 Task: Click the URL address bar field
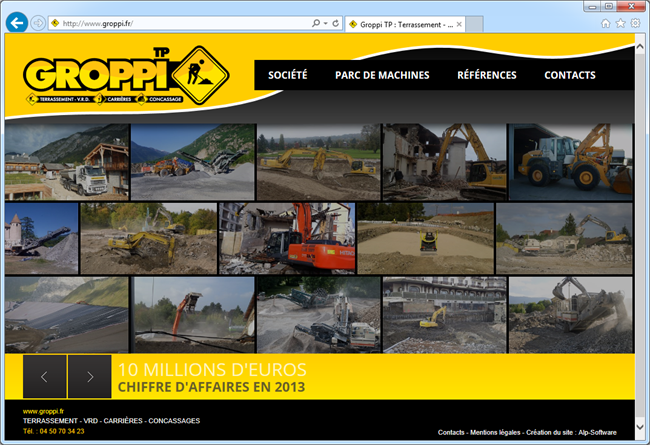[180, 22]
